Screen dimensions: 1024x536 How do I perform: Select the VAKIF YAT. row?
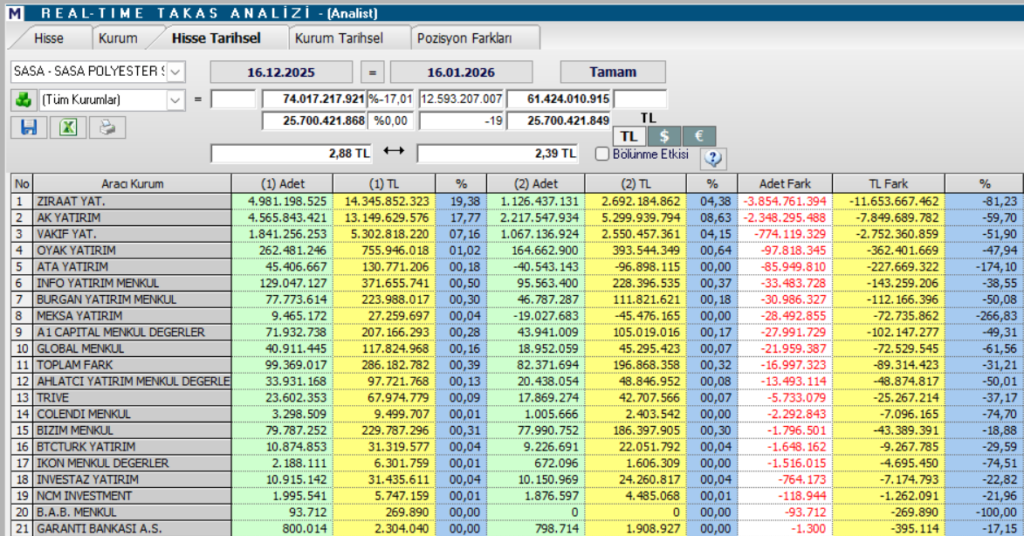point(516,234)
